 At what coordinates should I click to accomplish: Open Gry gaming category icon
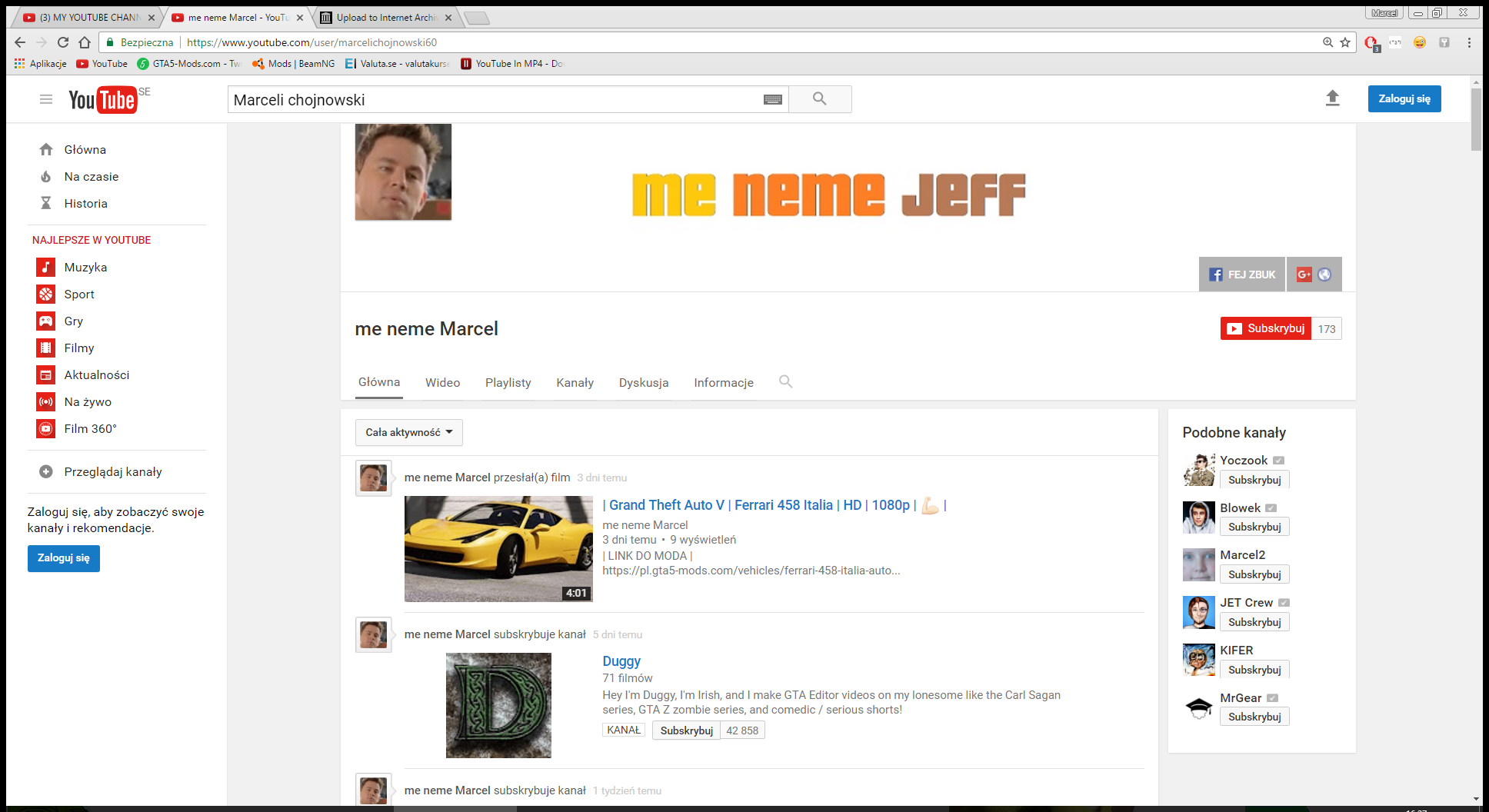click(x=46, y=321)
